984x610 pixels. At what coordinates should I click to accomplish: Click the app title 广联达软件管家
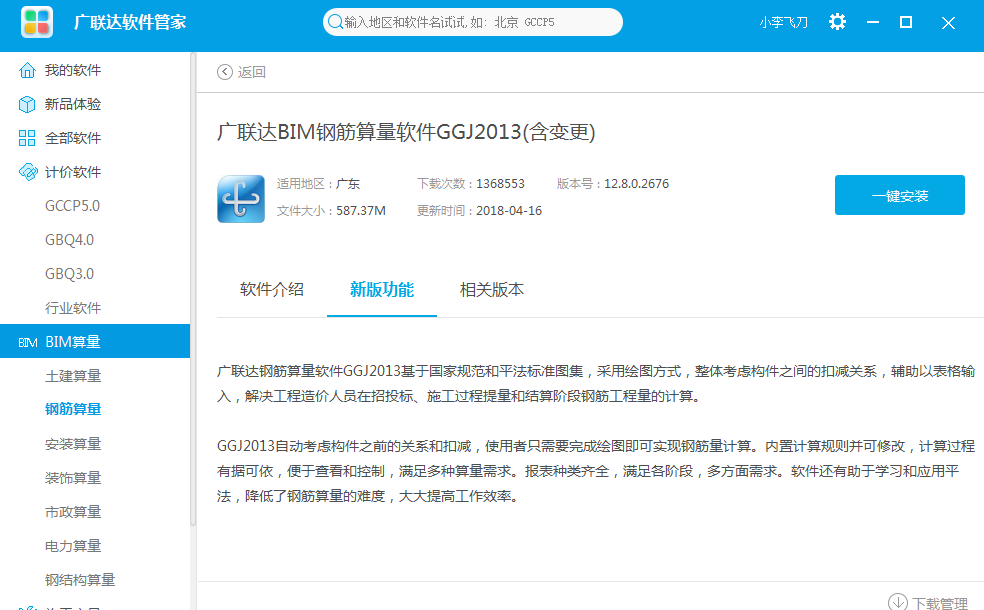(x=130, y=22)
